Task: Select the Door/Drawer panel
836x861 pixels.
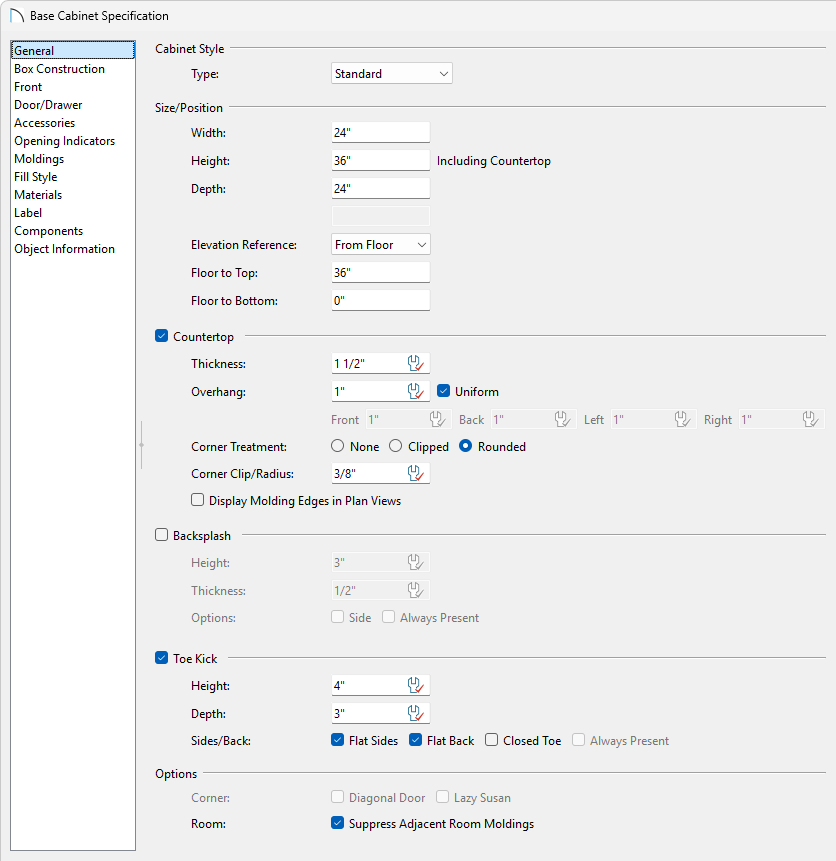Action: (x=48, y=104)
